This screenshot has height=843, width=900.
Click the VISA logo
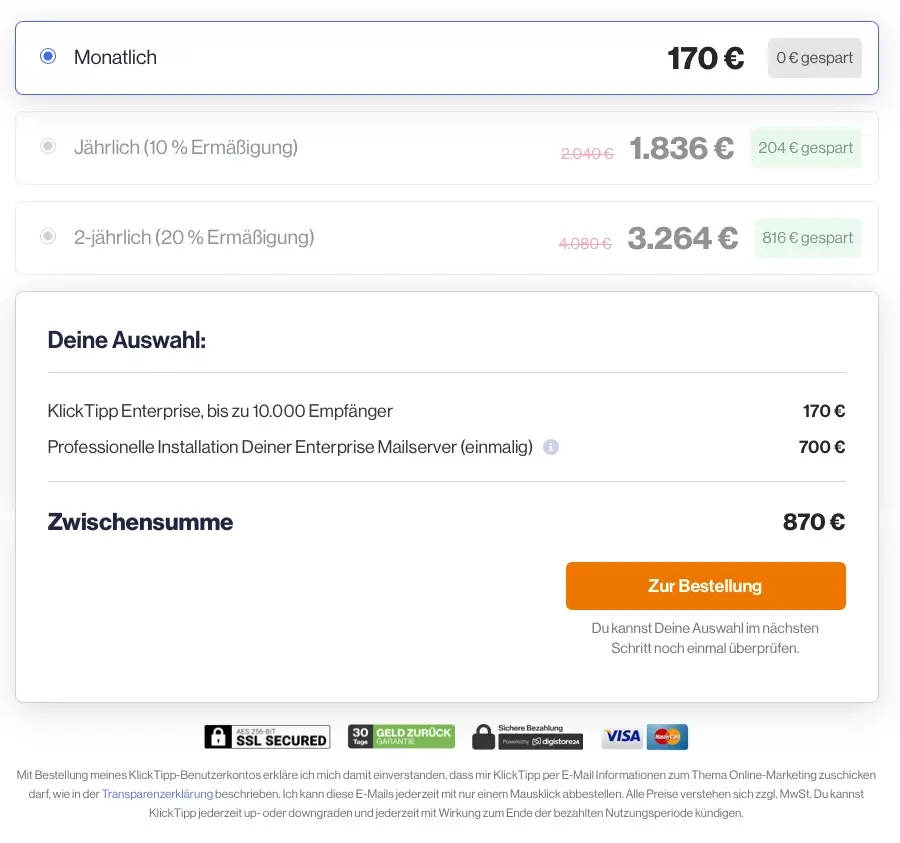(622, 736)
